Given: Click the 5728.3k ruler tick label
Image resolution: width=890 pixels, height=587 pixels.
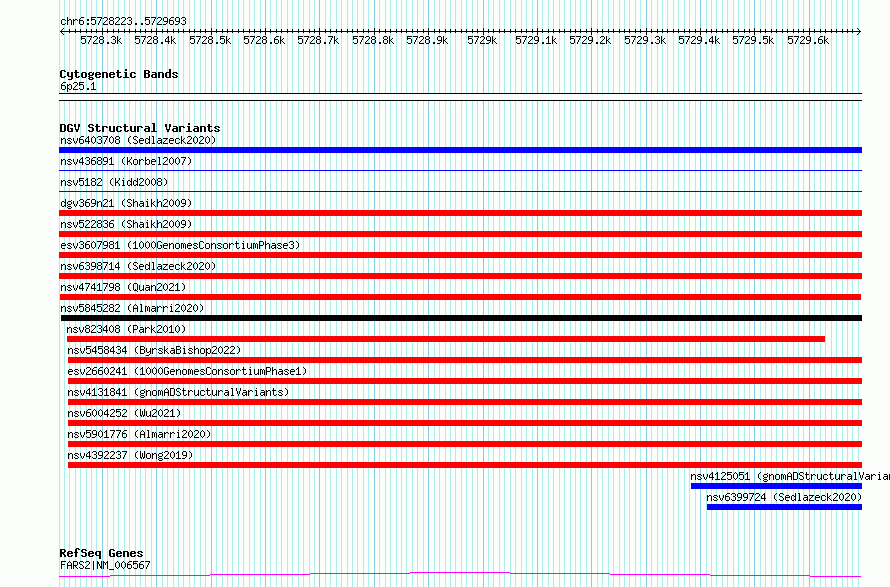Looking at the screenshot, I should point(101,40).
